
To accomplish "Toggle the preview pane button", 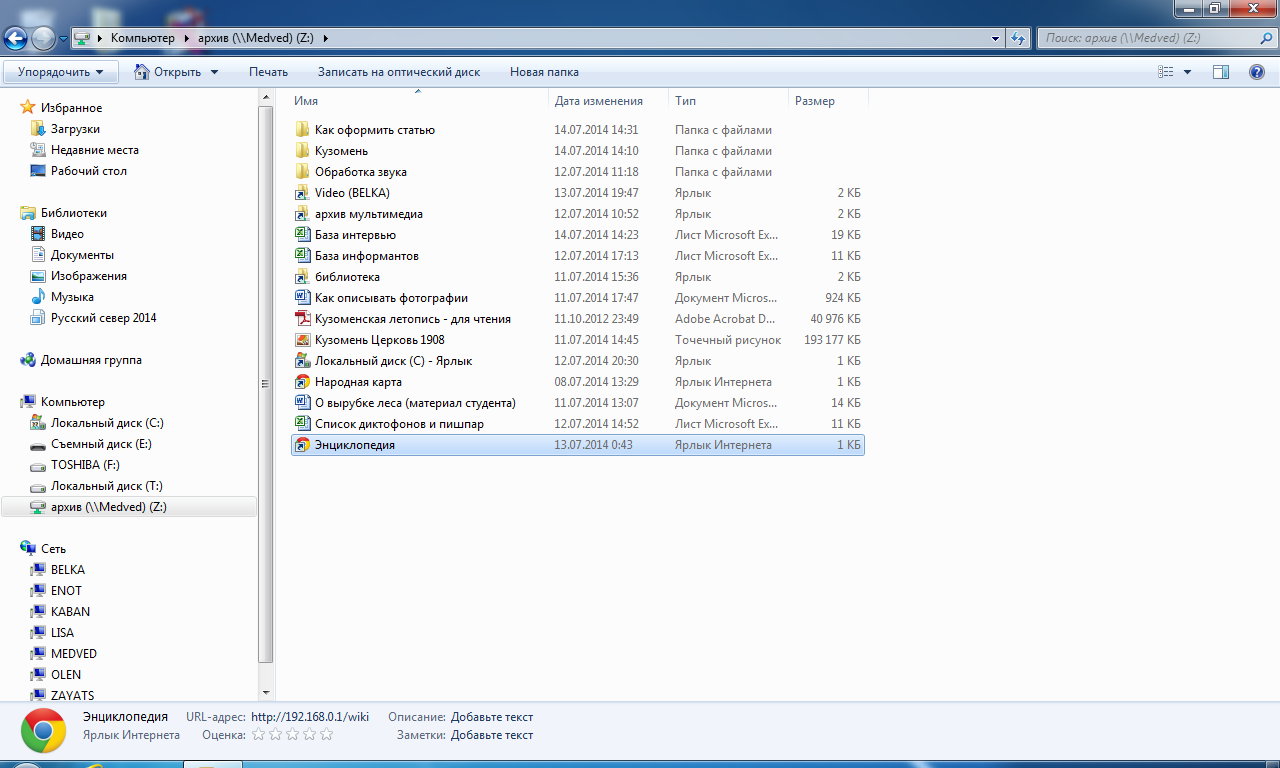I will coord(1220,72).
